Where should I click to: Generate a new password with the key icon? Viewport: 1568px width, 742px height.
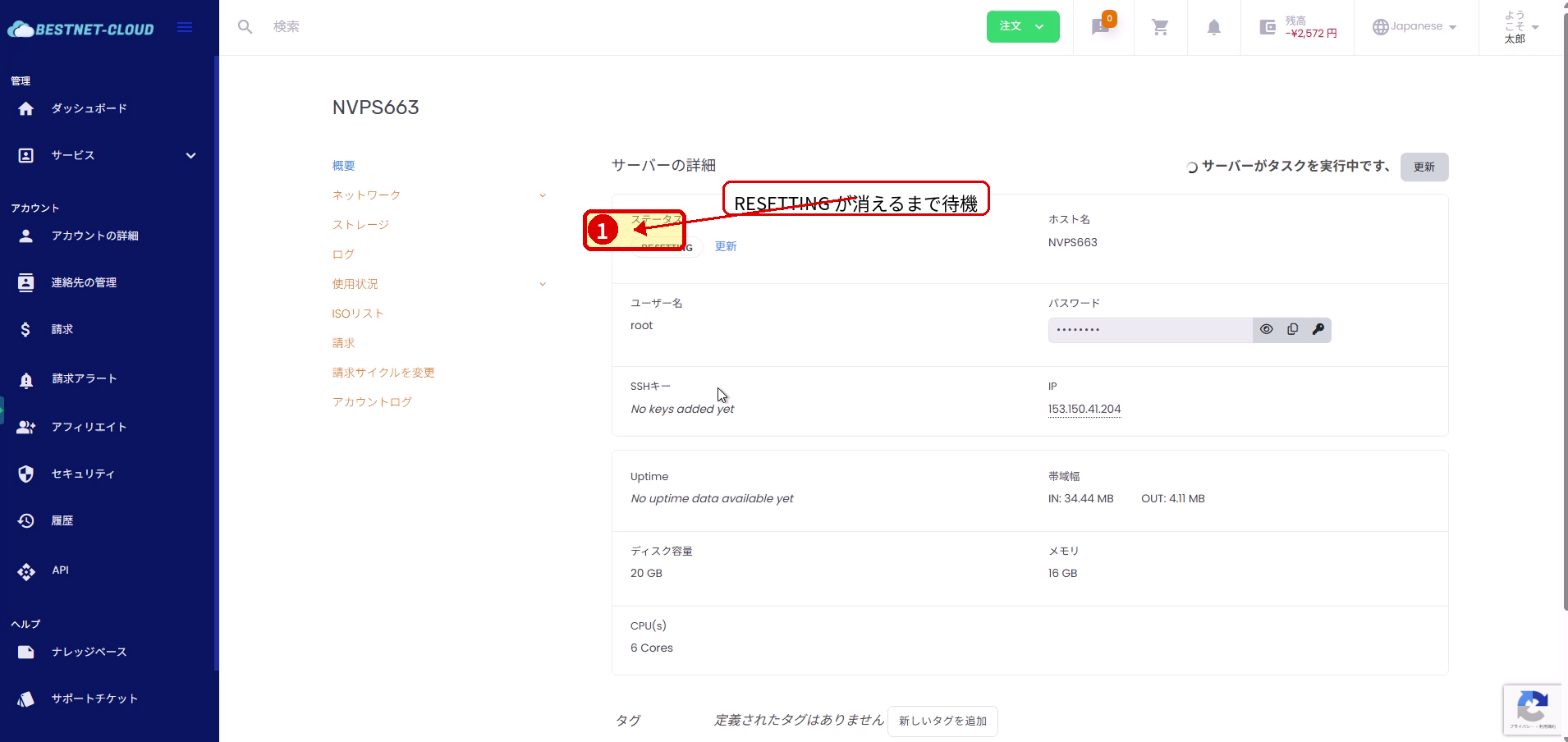click(x=1318, y=329)
